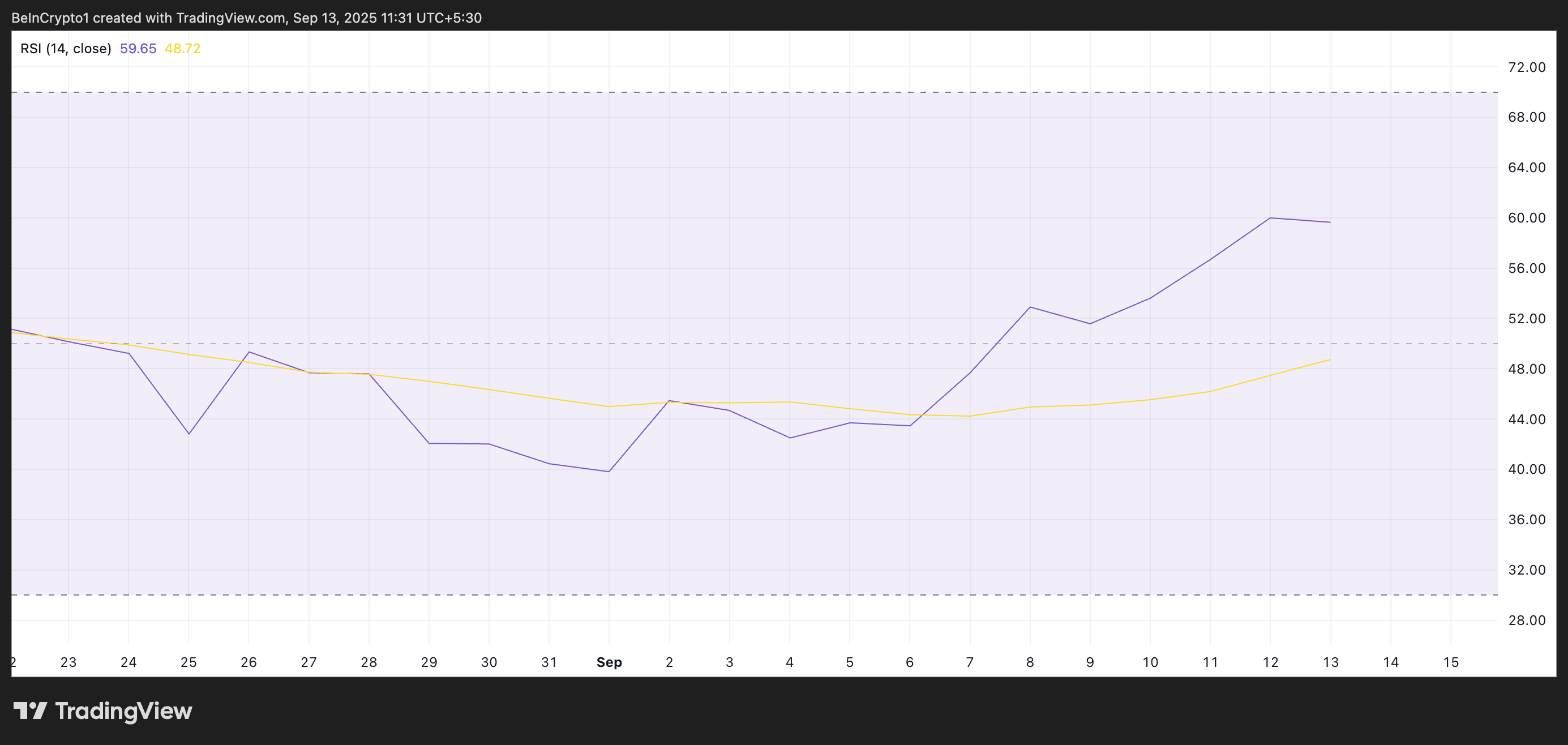Screen dimensions: 1568x745
Task: Expand the RSI (14, close) indicator label
Action: coord(65,48)
